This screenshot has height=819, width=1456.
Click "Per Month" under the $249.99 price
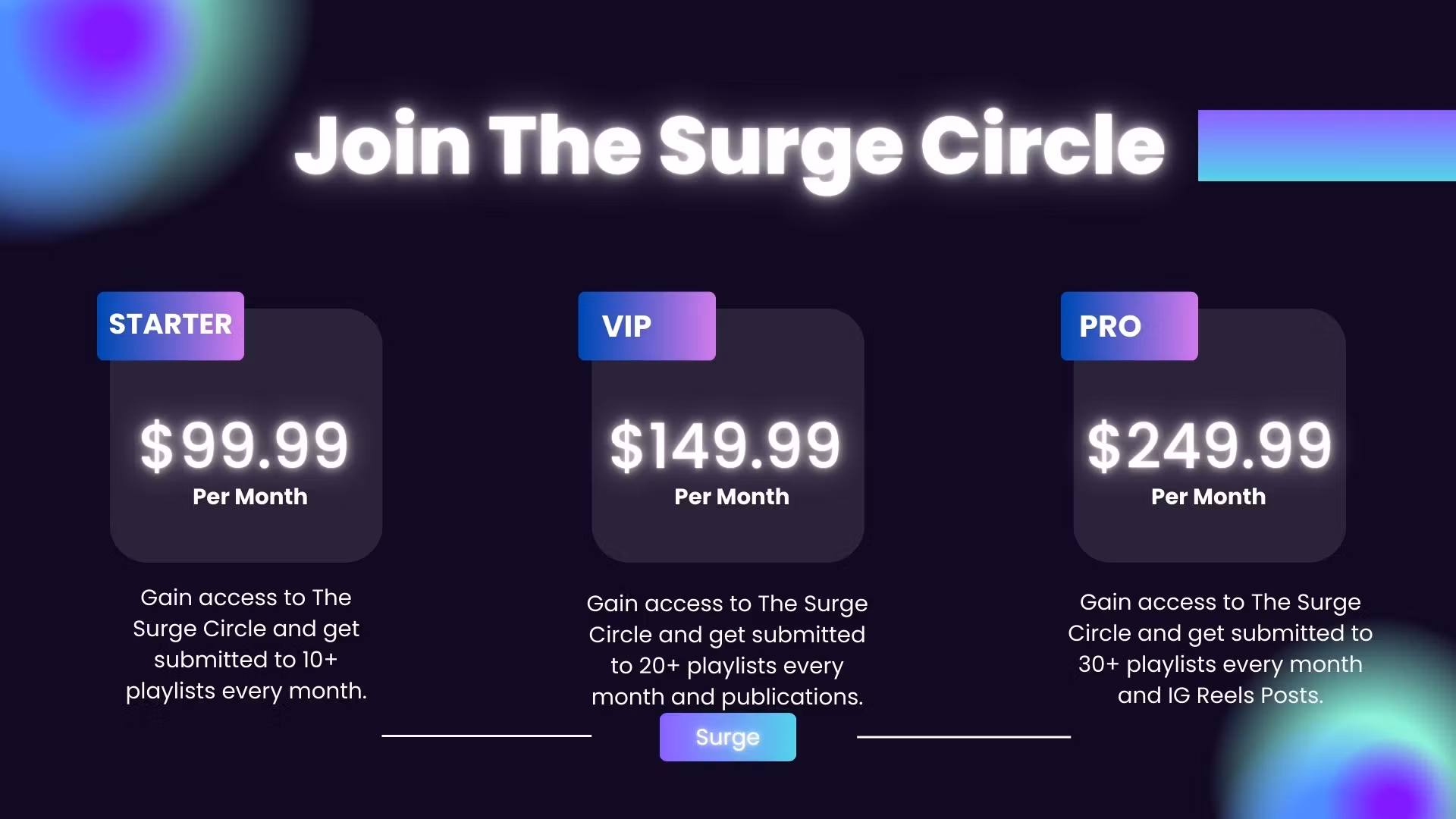coord(1208,497)
